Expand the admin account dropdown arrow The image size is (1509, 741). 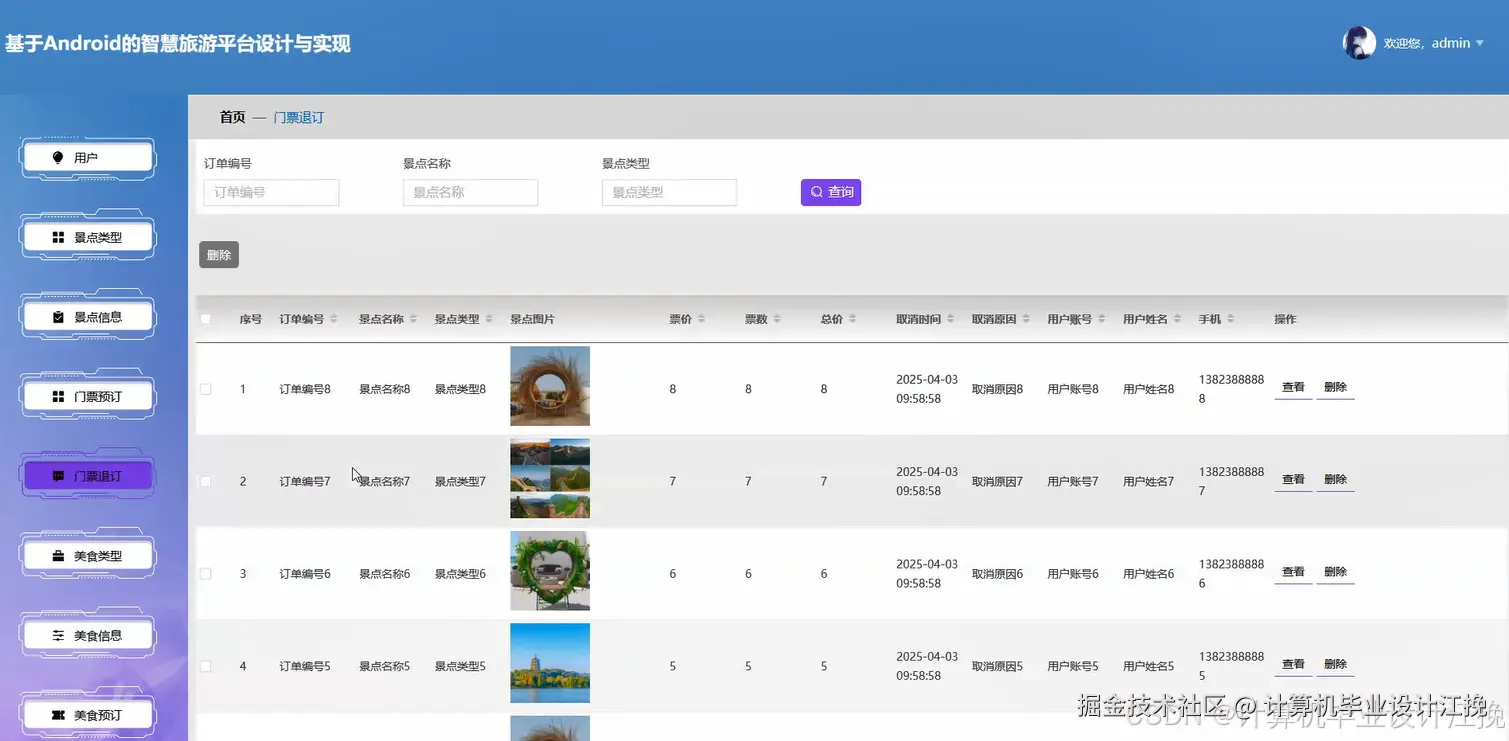pos(1480,43)
